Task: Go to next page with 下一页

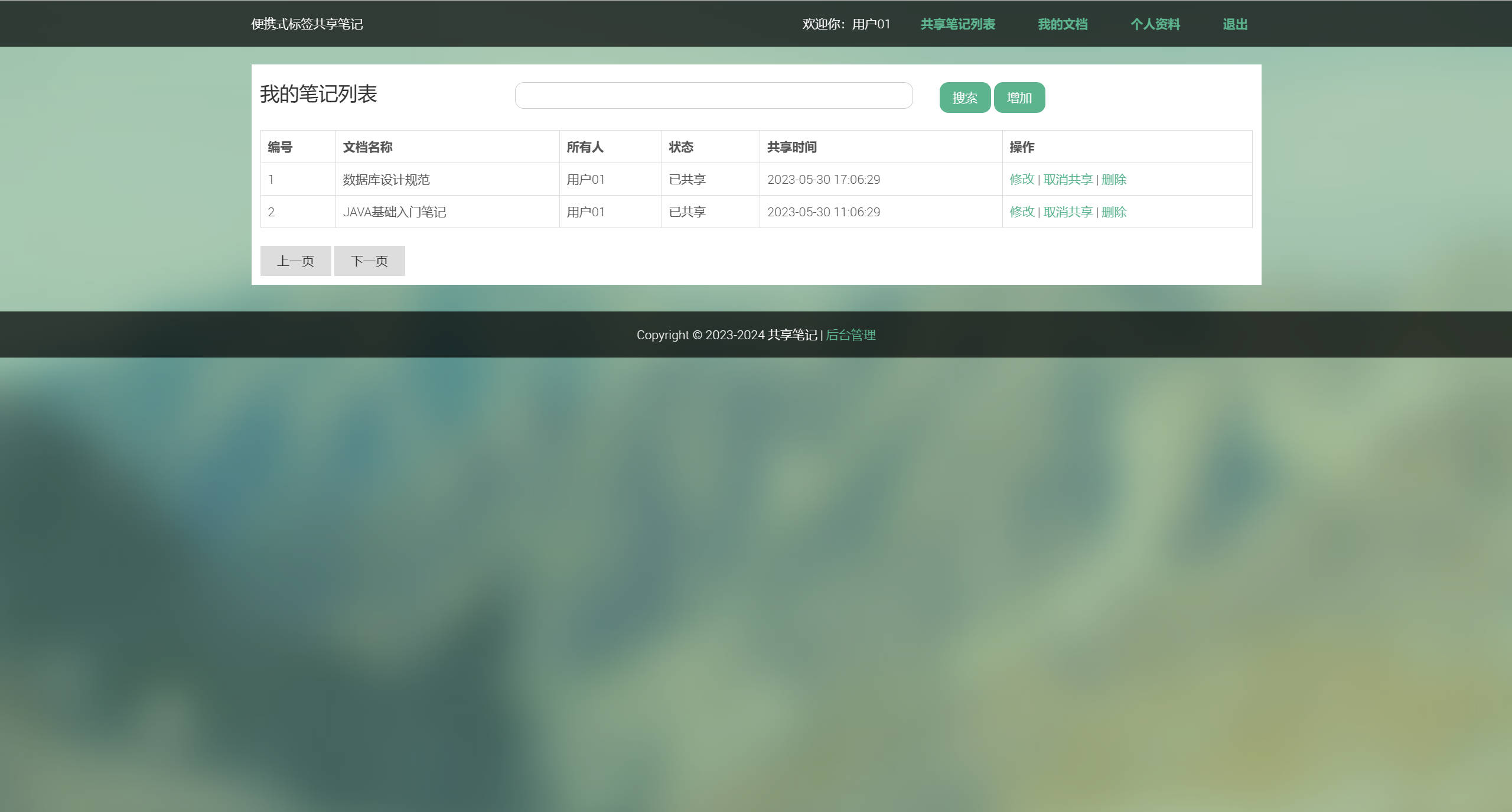Action: [x=369, y=261]
